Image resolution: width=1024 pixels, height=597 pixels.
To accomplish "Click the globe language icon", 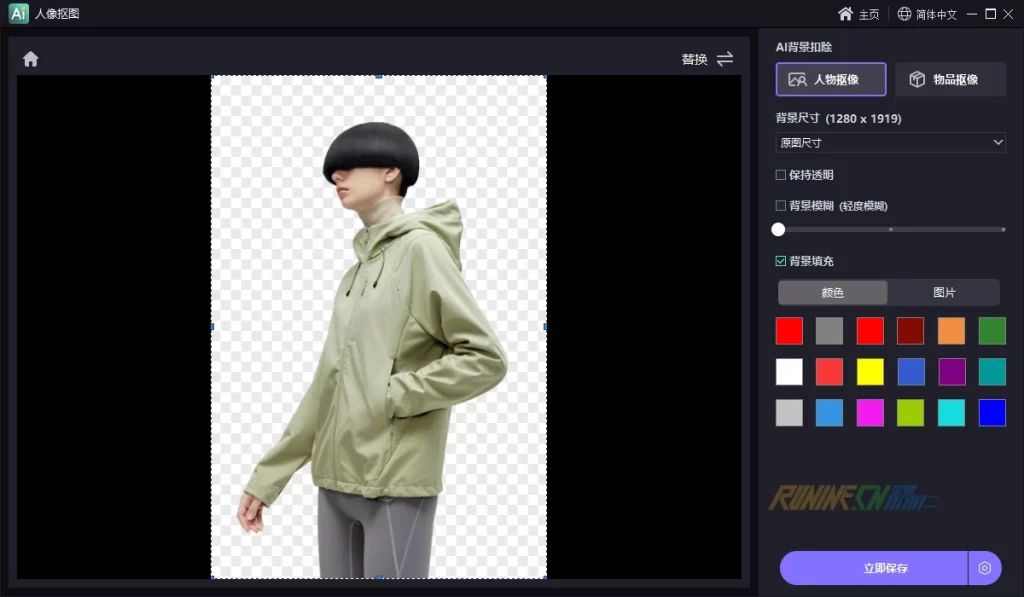I will 904,14.
